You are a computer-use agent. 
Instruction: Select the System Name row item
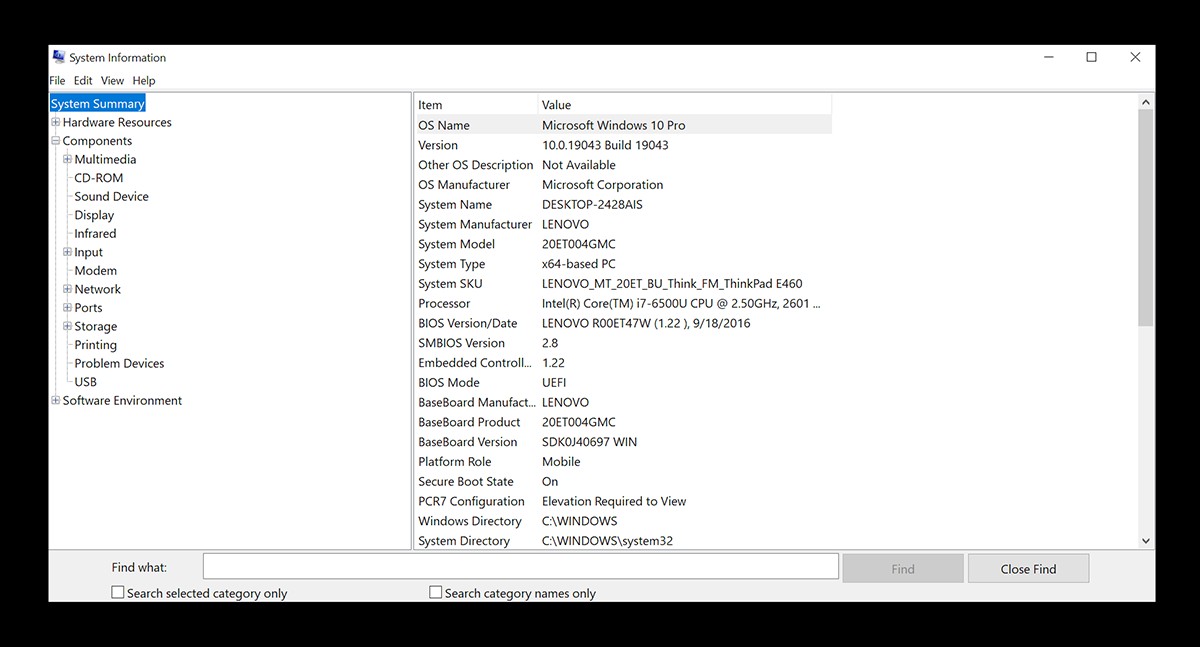coord(455,204)
